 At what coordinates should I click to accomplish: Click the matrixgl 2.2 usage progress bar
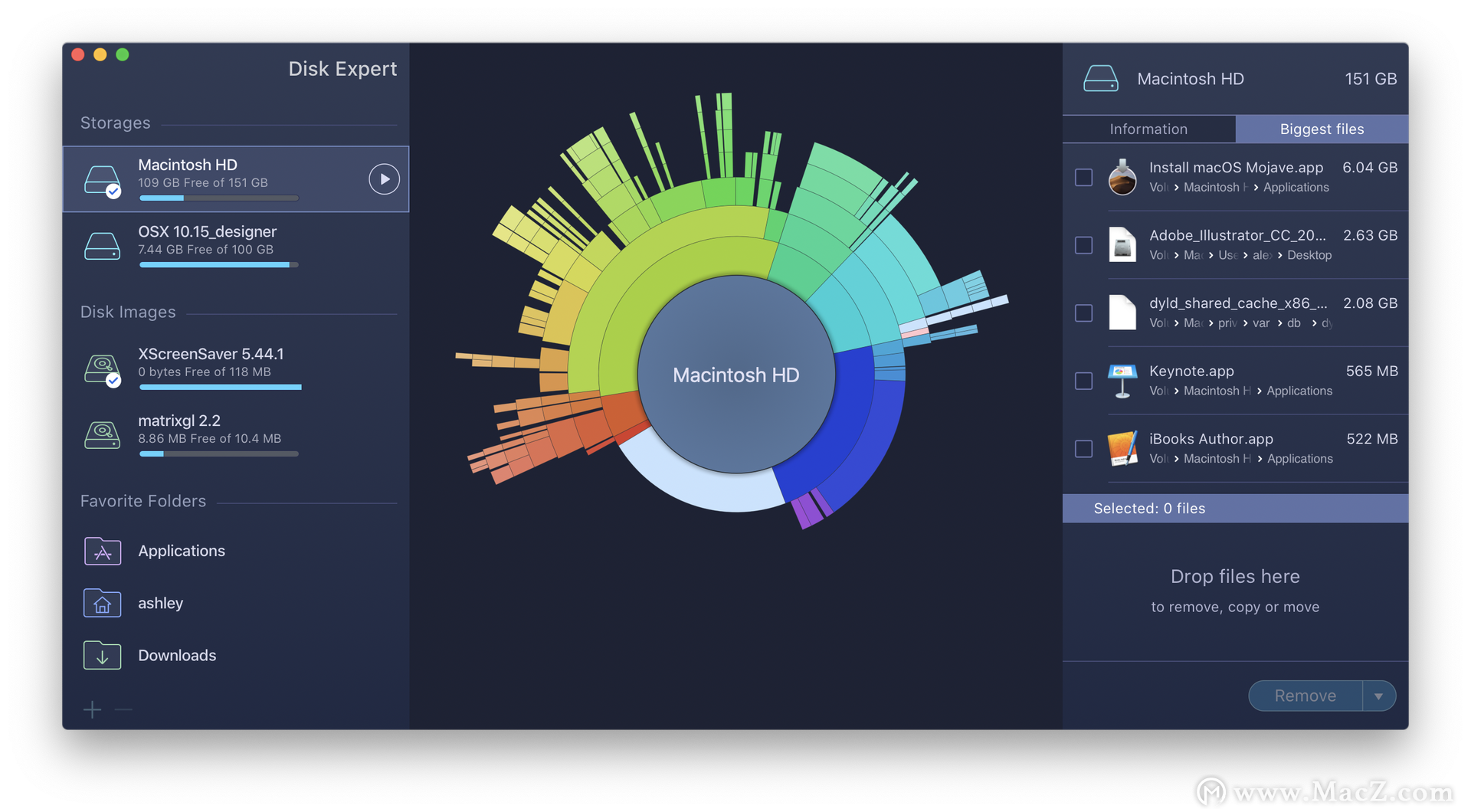219,454
